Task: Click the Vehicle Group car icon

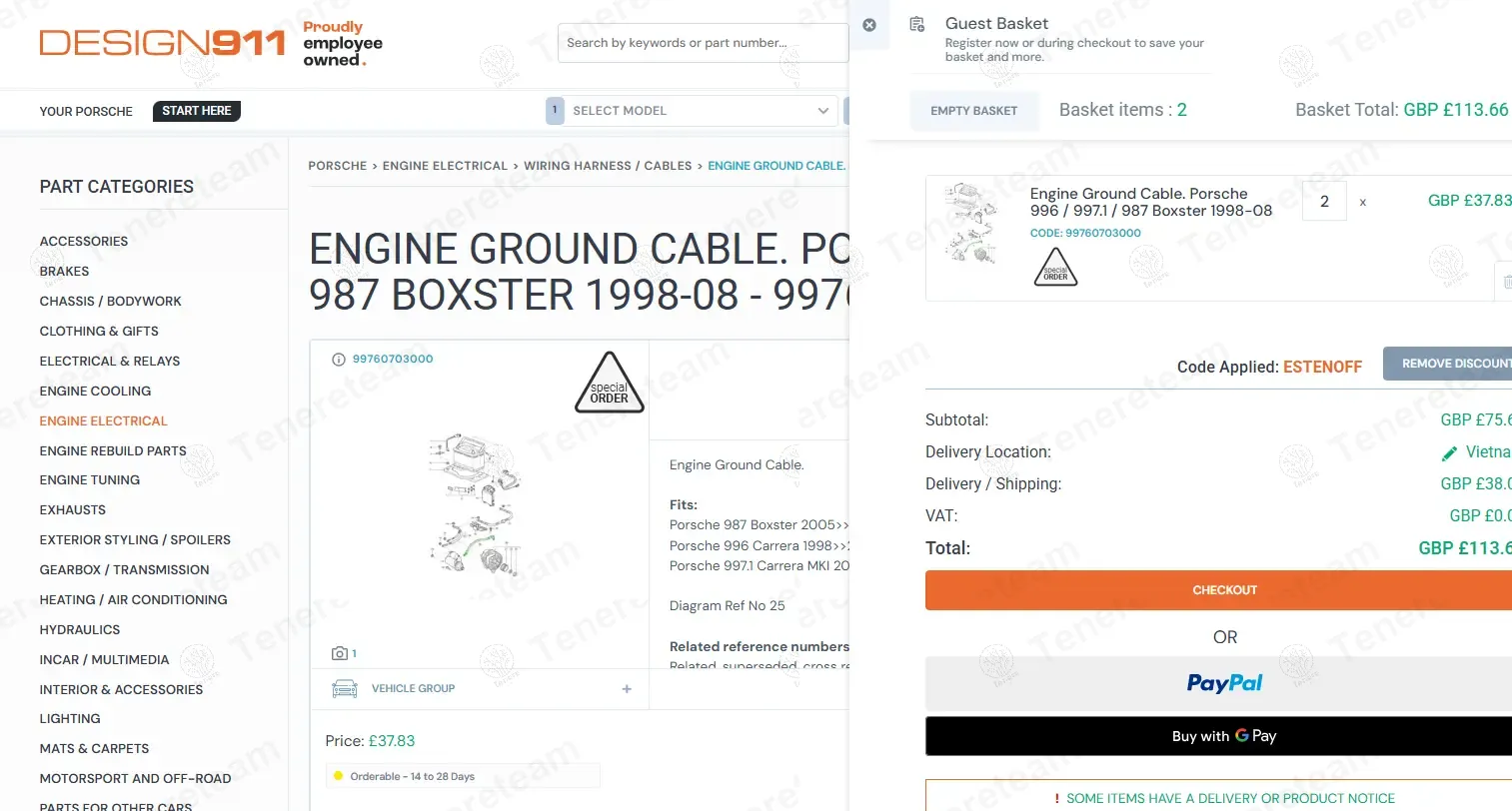Action: (x=345, y=689)
